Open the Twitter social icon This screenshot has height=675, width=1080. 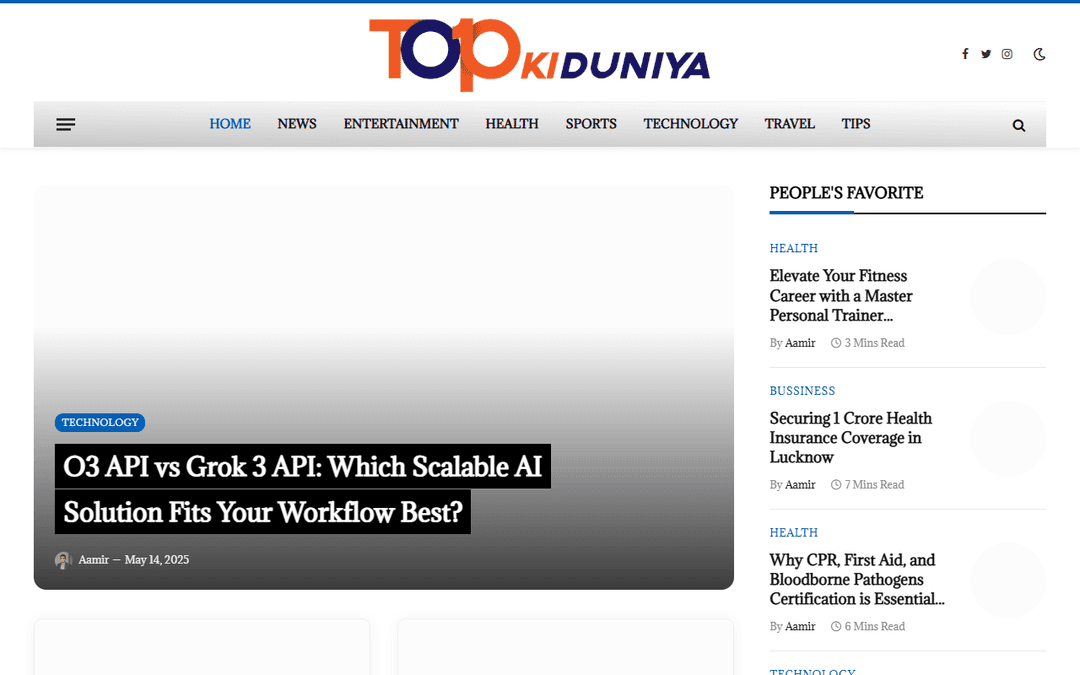pyautogui.click(x=986, y=54)
